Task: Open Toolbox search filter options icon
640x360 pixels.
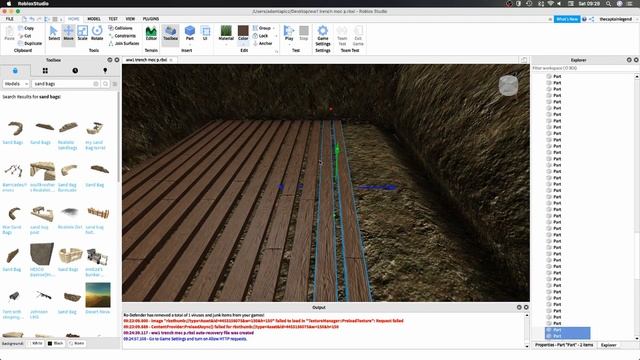Action: point(115,84)
